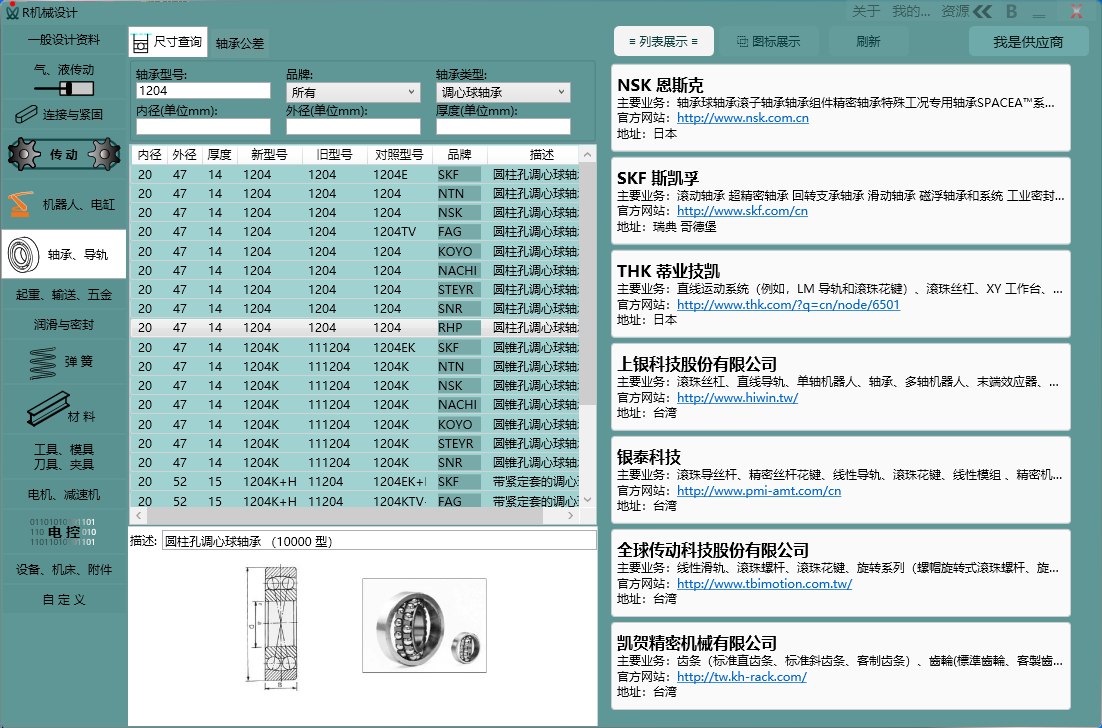Expand the 品牌 brand dropdown
This screenshot has height=728, width=1102.
click(x=353, y=92)
